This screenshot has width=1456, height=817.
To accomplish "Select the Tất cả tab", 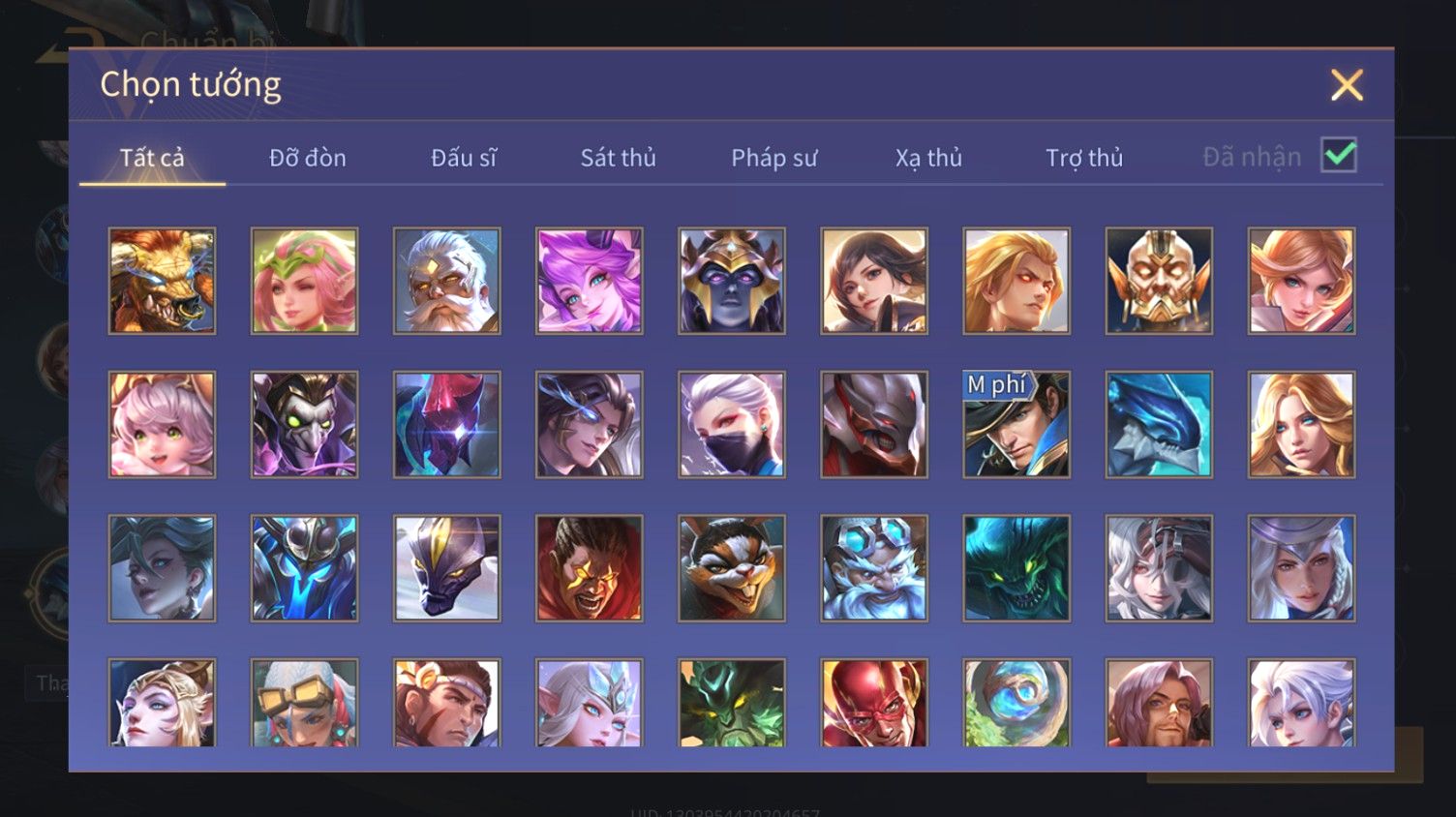I will pos(152,157).
